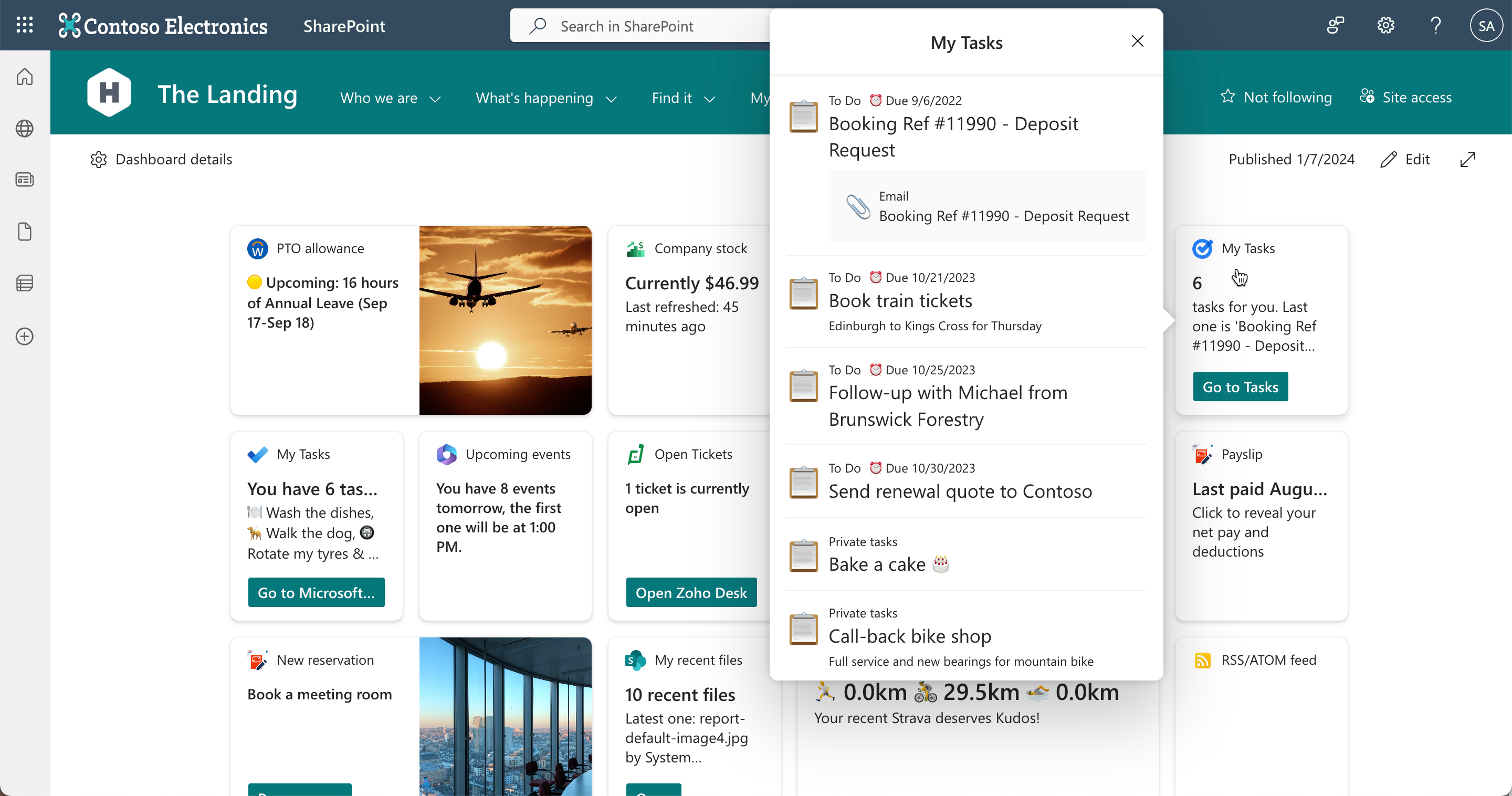The image size is (1512, 796).
Task: Open My files icon in left rail
Action: pyautogui.click(x=25, y=231)
